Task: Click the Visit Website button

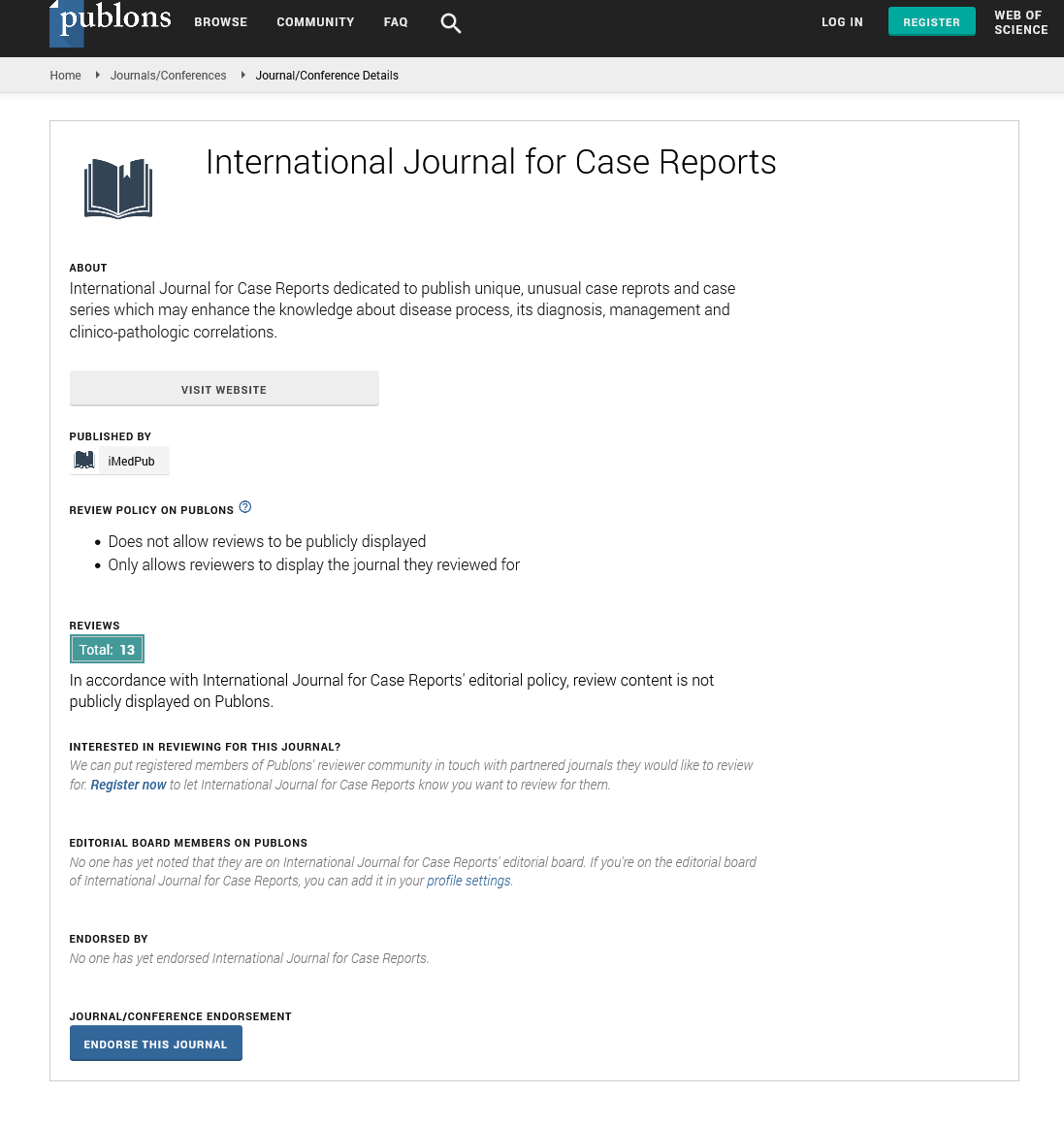Action: [224, 389]
